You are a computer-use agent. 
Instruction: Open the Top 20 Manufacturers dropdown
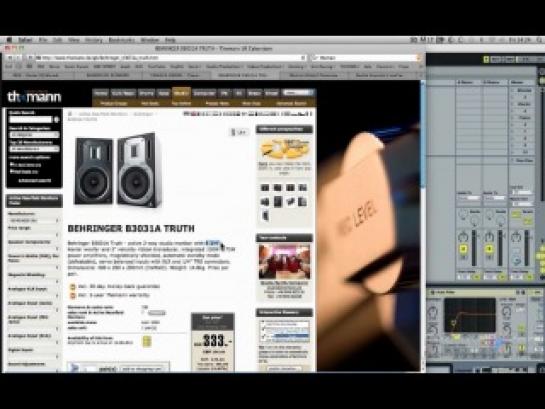pos(34,149)
